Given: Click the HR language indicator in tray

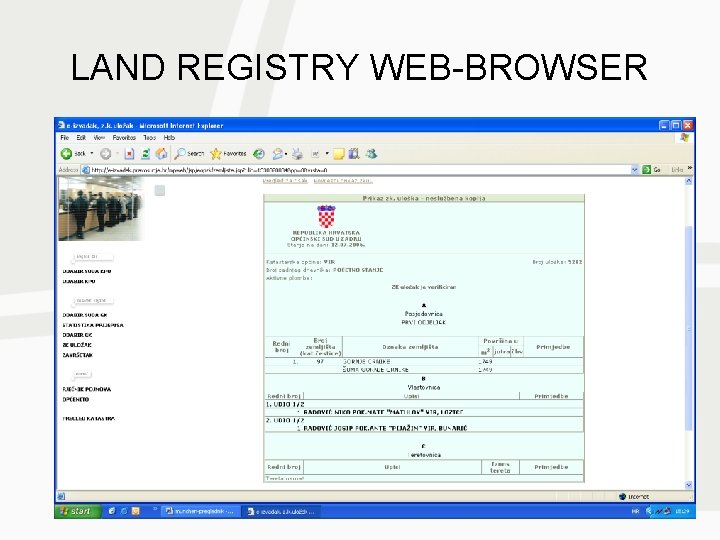Looking at the screenshot, I should tap(636, 511).
